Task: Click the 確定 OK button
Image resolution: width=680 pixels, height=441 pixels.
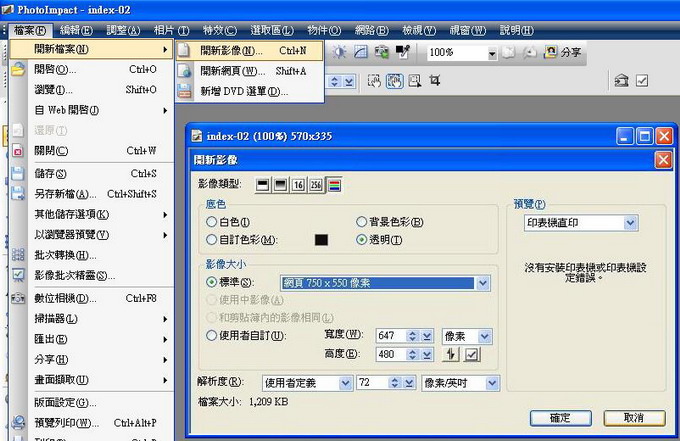Action: [560, 418]
